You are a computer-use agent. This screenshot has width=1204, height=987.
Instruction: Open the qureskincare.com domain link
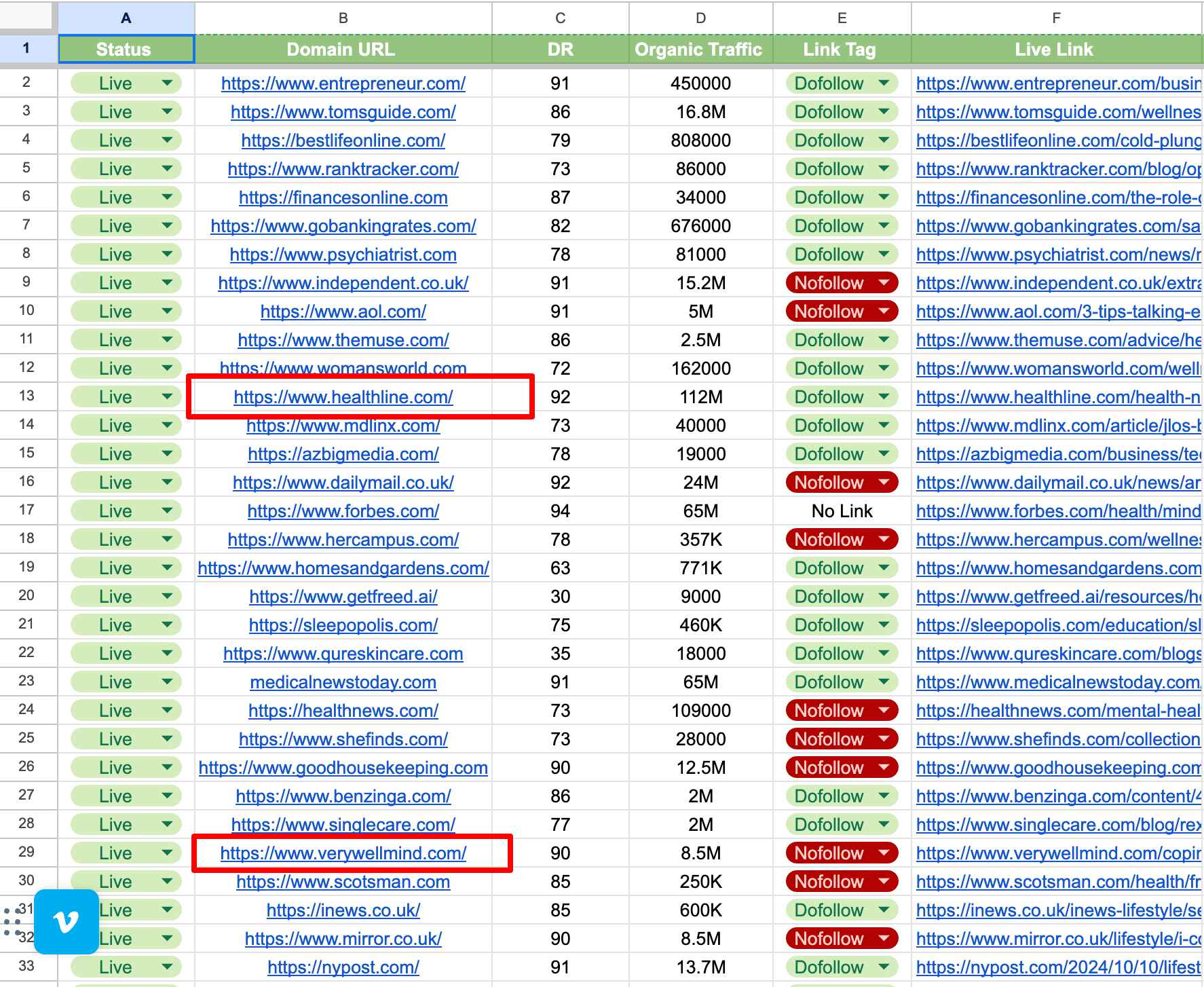343,654
